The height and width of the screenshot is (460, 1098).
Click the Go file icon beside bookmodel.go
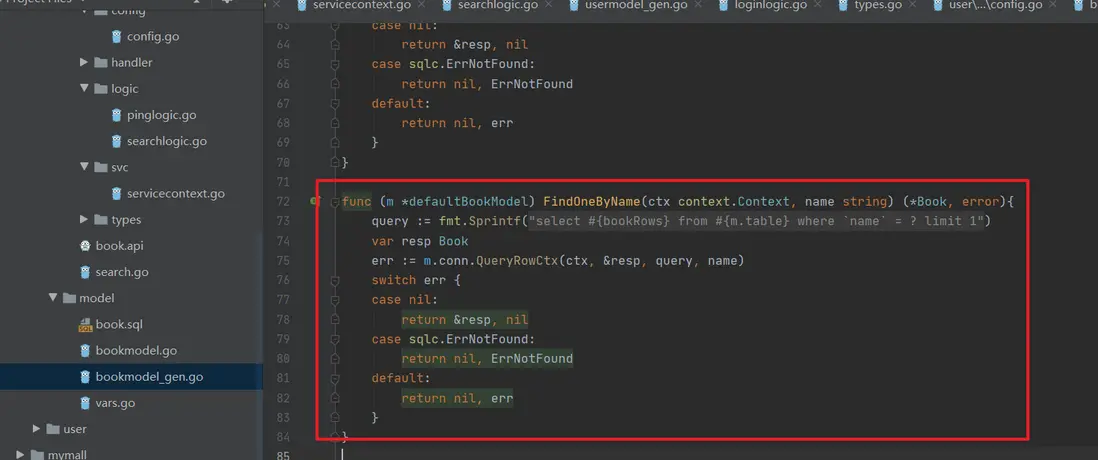coord(85,351)
